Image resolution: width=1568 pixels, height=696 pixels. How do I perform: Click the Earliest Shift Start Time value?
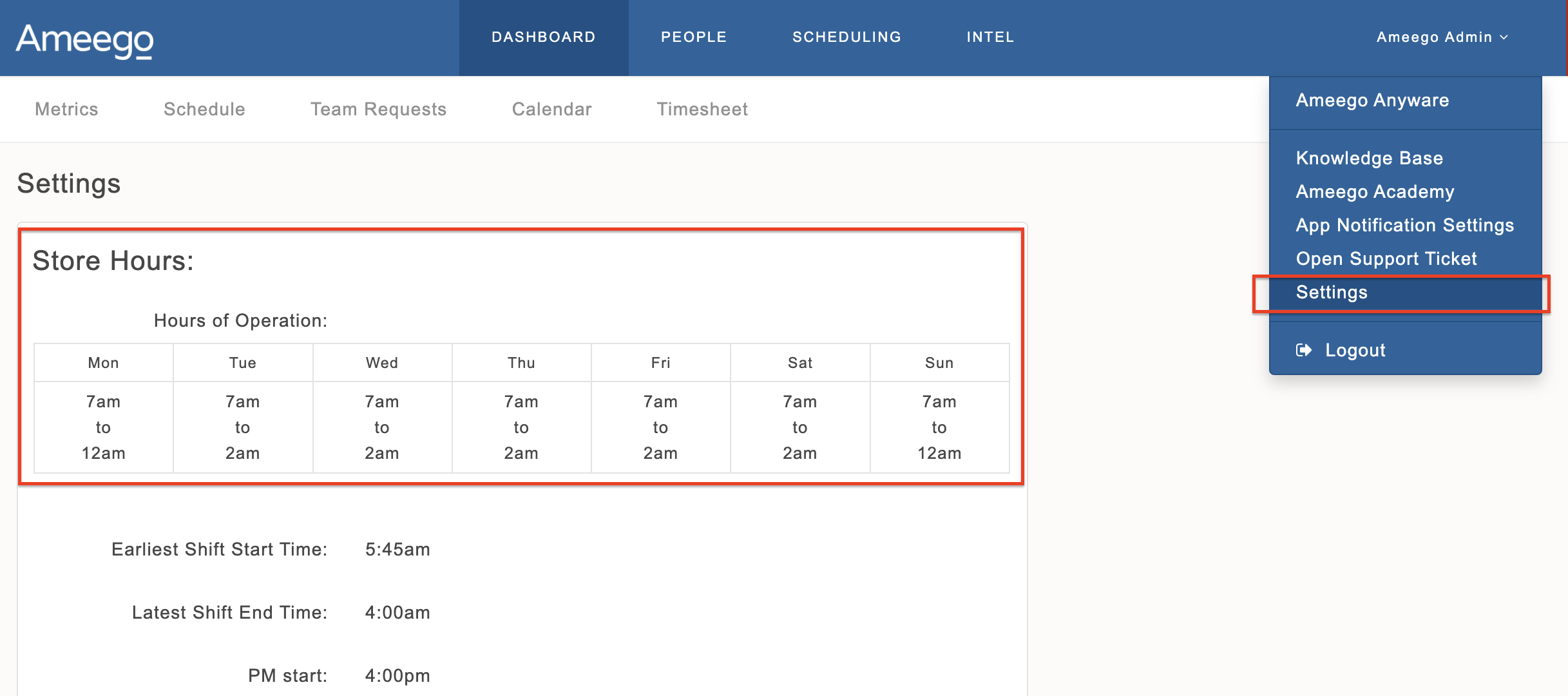pyautogui.click(x=397, y=549)
